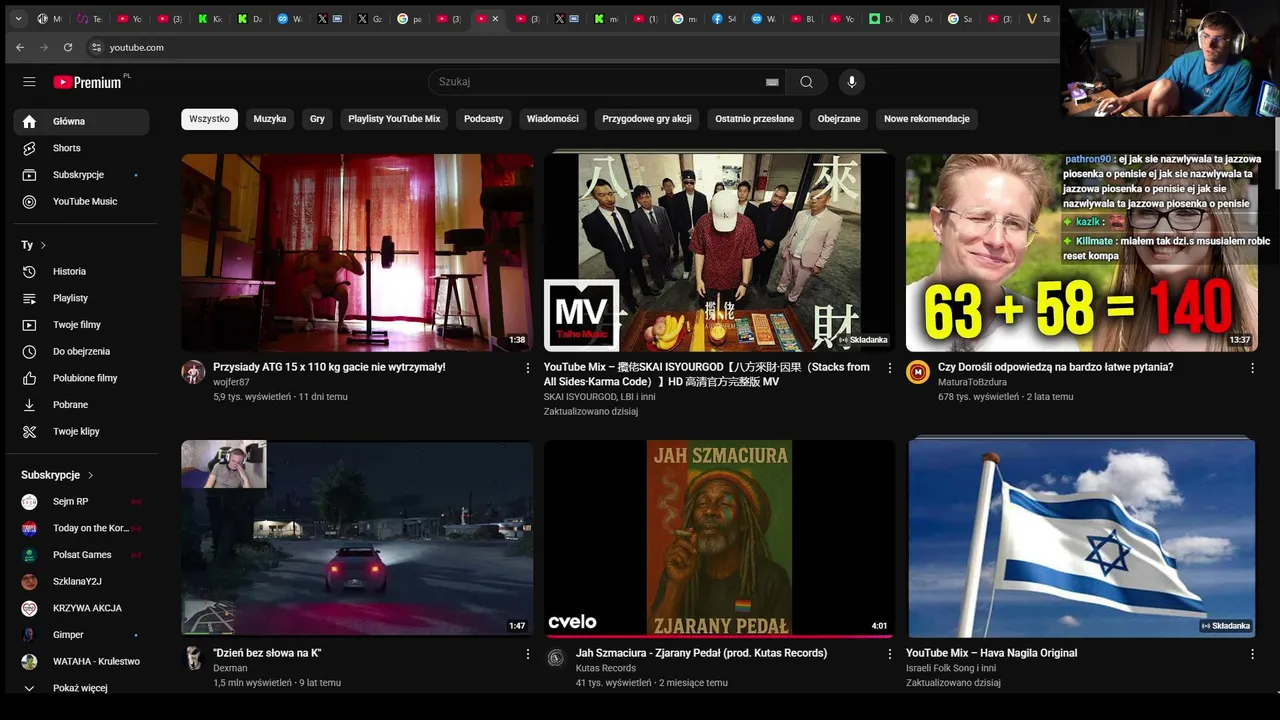The height and width of the screenshot is (720, 1280).
Task: Open Do obejrzenia watch later list
Action: pos(81,351)
